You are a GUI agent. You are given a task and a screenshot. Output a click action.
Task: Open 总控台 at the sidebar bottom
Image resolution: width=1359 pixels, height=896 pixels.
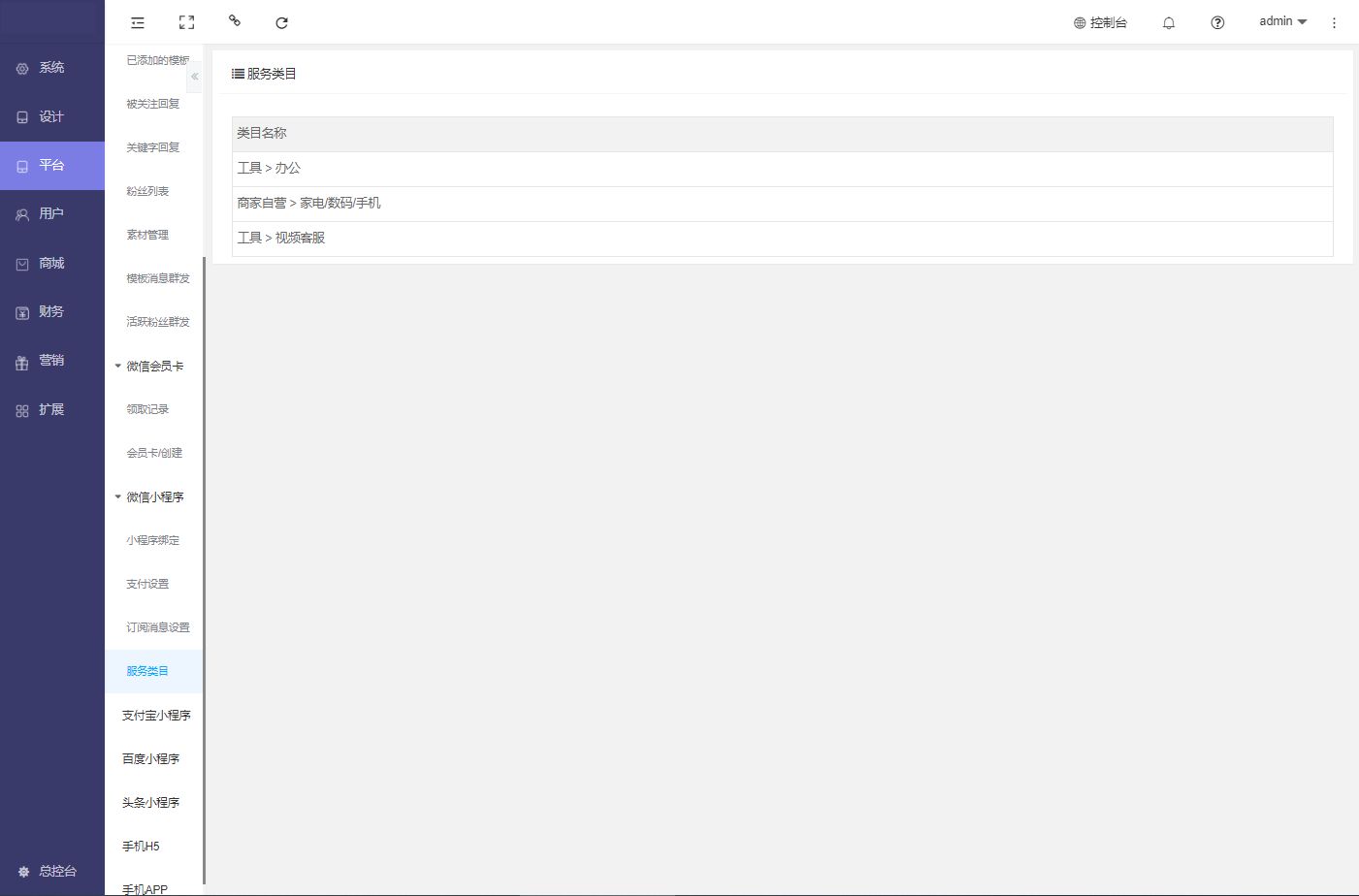[51, 871]
